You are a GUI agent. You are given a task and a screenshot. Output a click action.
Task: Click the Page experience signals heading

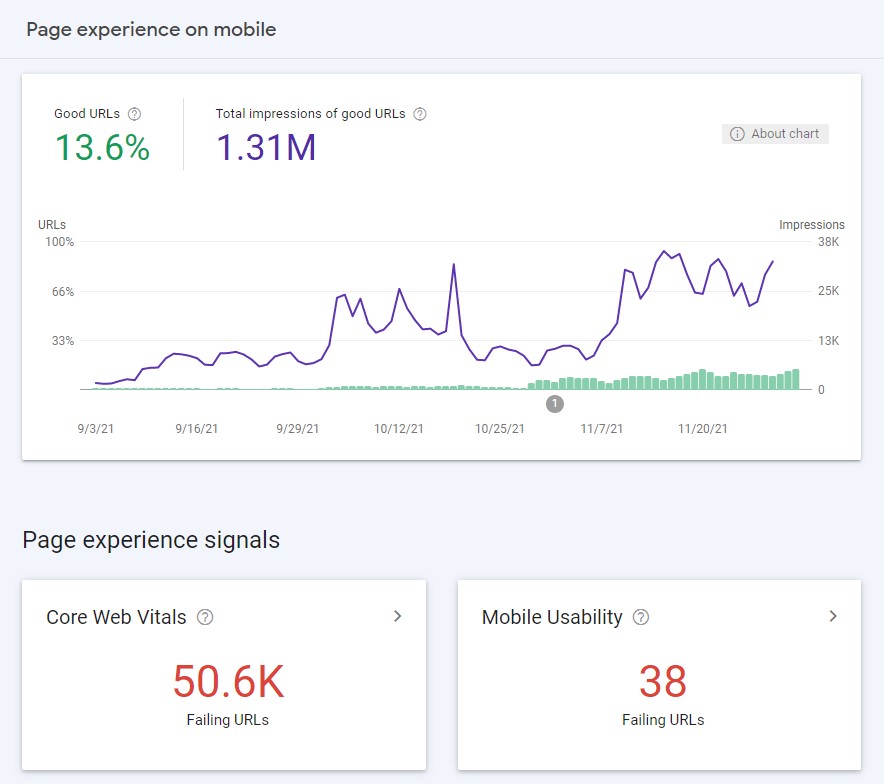(x=151, y=540)
